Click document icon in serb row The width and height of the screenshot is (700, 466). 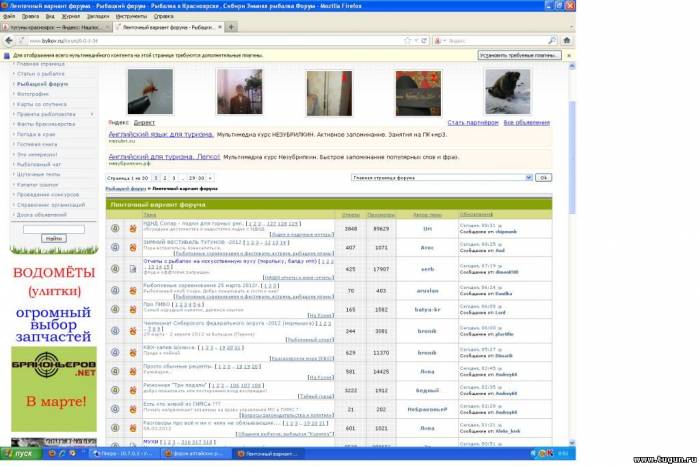(x=133, y=269)
